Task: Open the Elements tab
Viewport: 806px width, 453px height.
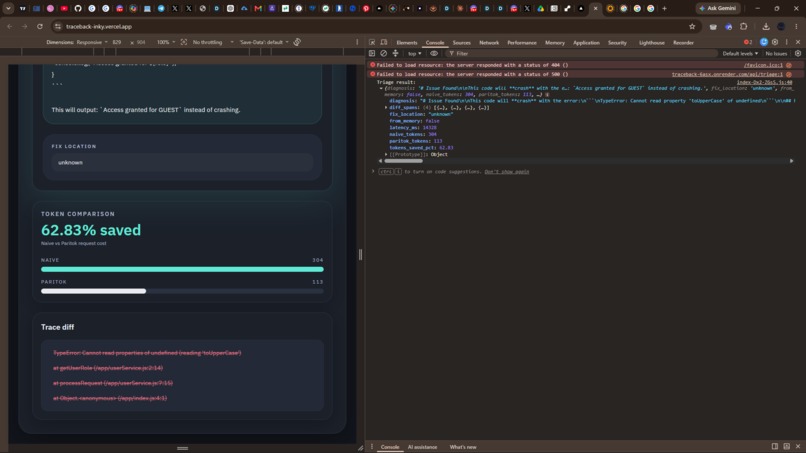Action: pos(407,43)
